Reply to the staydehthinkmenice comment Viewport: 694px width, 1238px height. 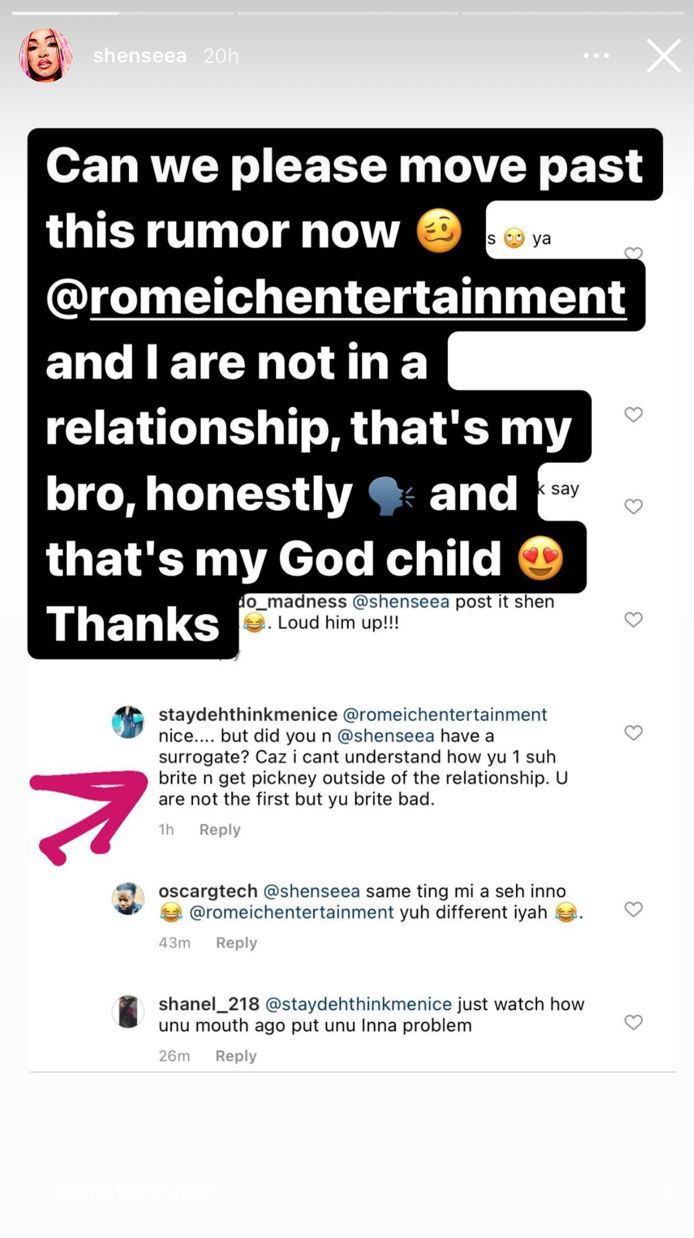(x=220, y=829)
